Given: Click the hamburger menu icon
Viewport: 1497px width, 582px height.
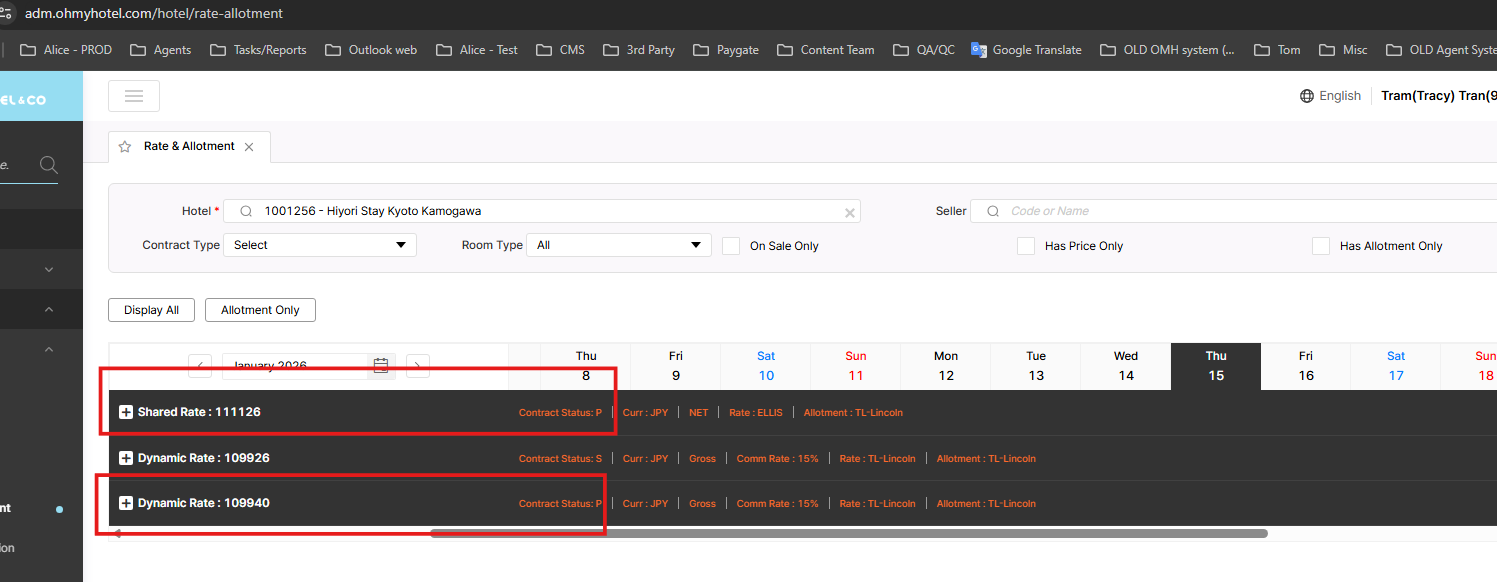Looking at the screenshot, I should (x=134, y=96).
